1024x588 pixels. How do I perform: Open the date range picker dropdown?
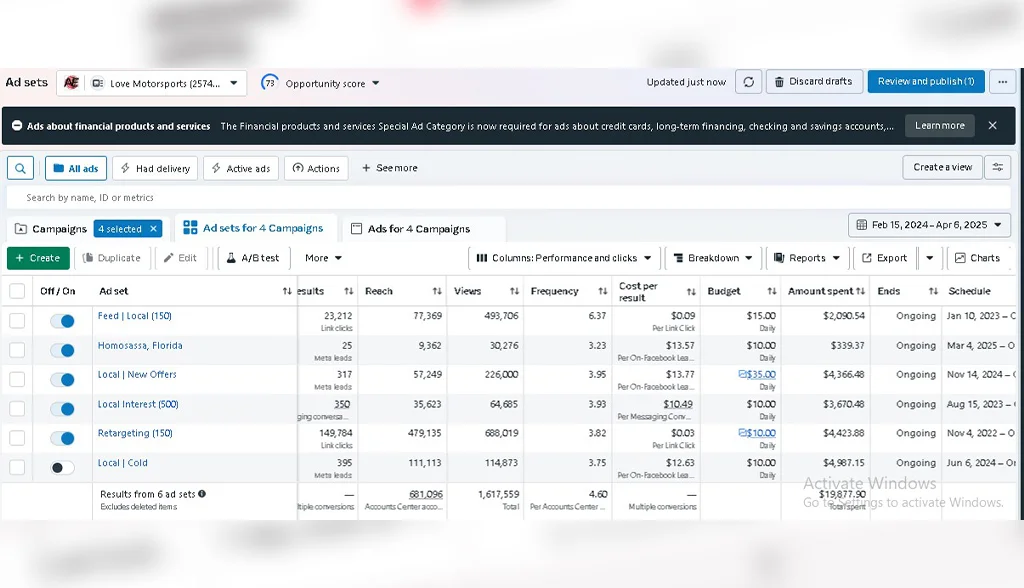pyautogui.click(x=929, y=225)
